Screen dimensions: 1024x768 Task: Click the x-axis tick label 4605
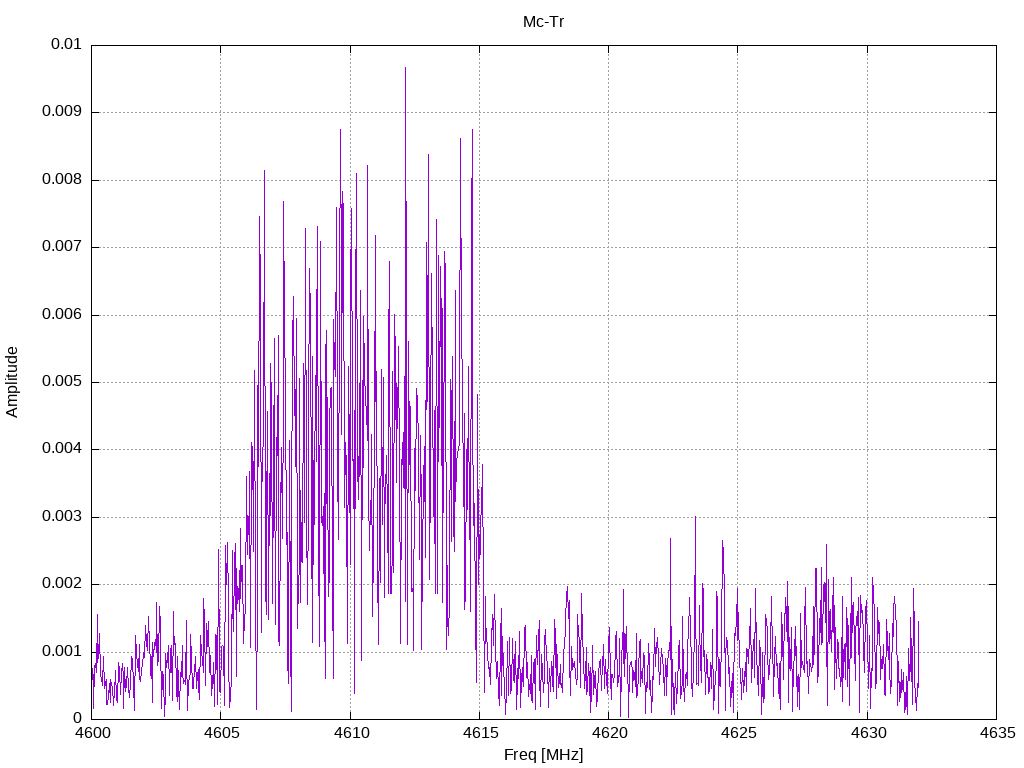click(221, 733)
